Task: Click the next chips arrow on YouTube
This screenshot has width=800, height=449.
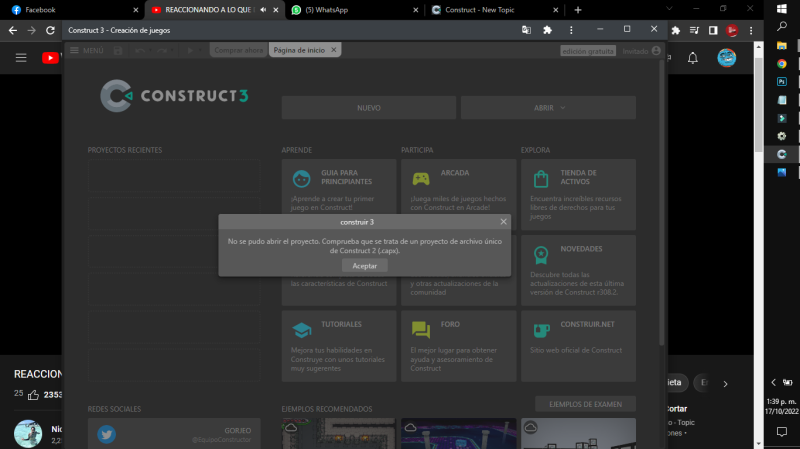Action: (x=725, y=384)
